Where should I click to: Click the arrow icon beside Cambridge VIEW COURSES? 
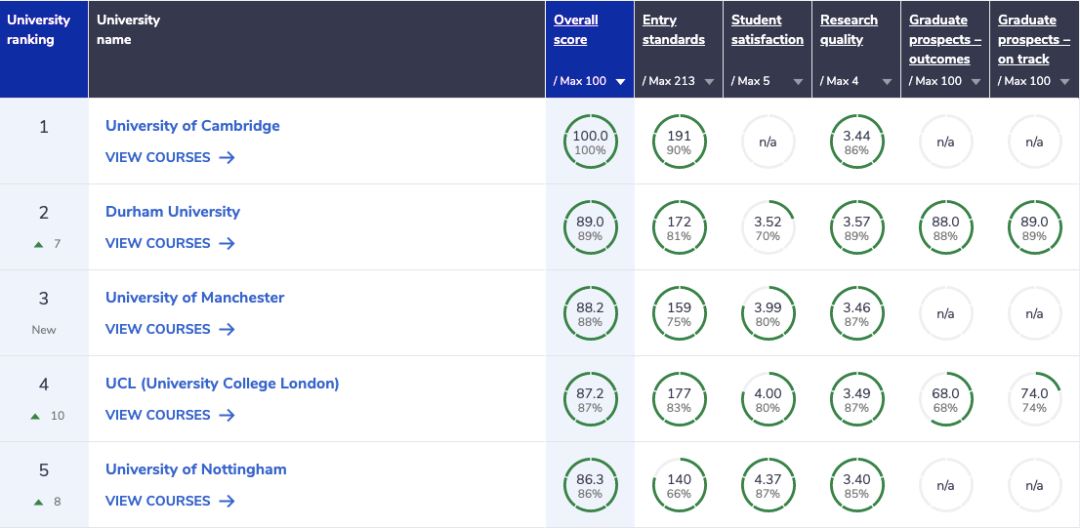coord(227,158)
